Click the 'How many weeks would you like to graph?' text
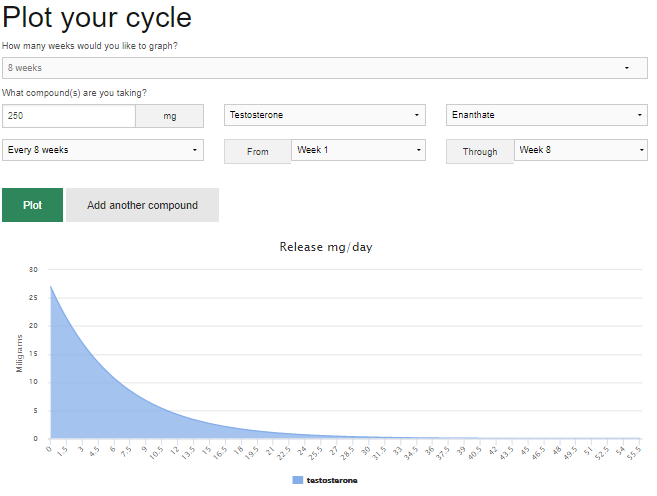The height and width of the screenshot is (496, 657). 90,46
